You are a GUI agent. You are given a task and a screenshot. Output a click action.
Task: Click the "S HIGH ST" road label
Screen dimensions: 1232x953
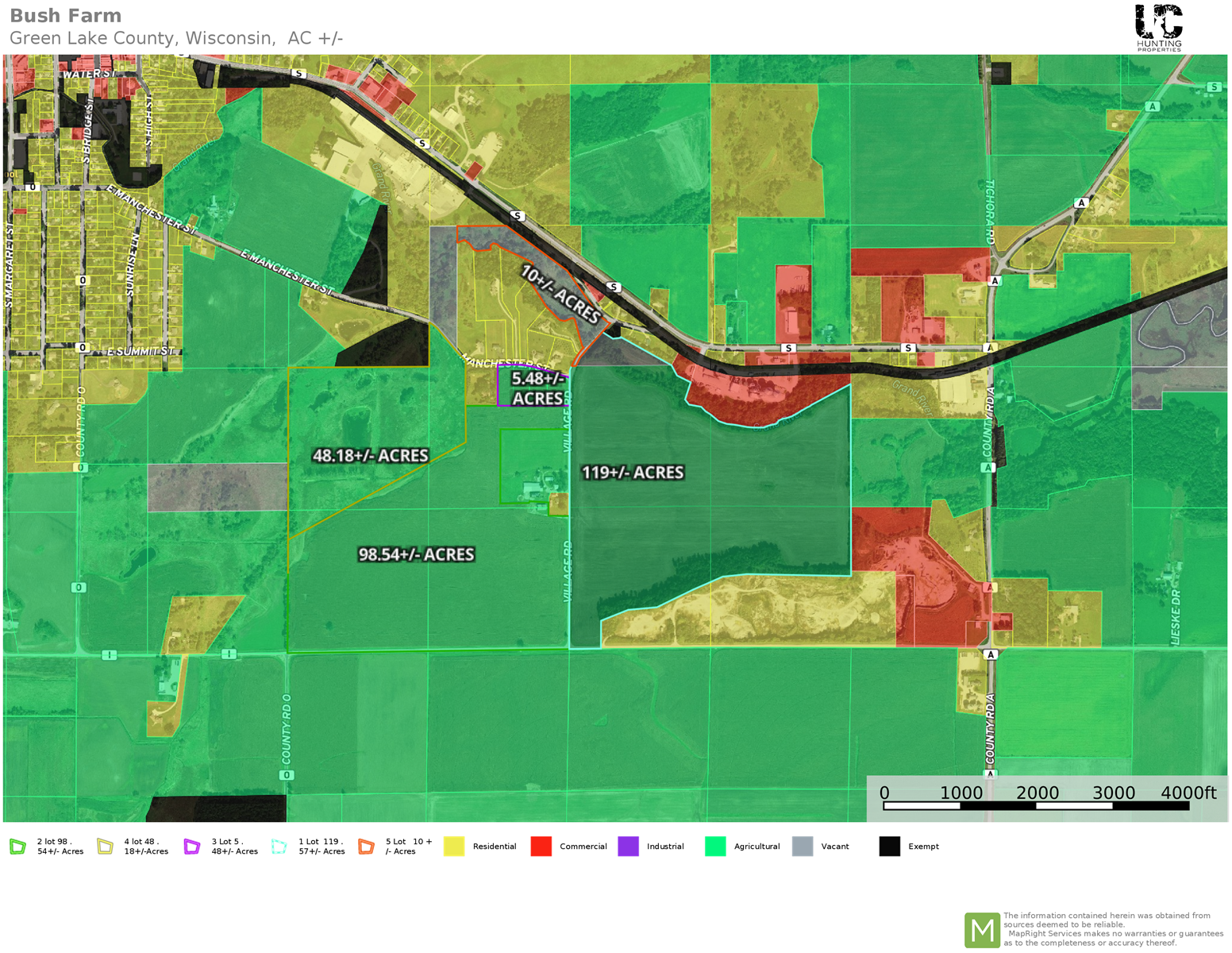[148, 120]
